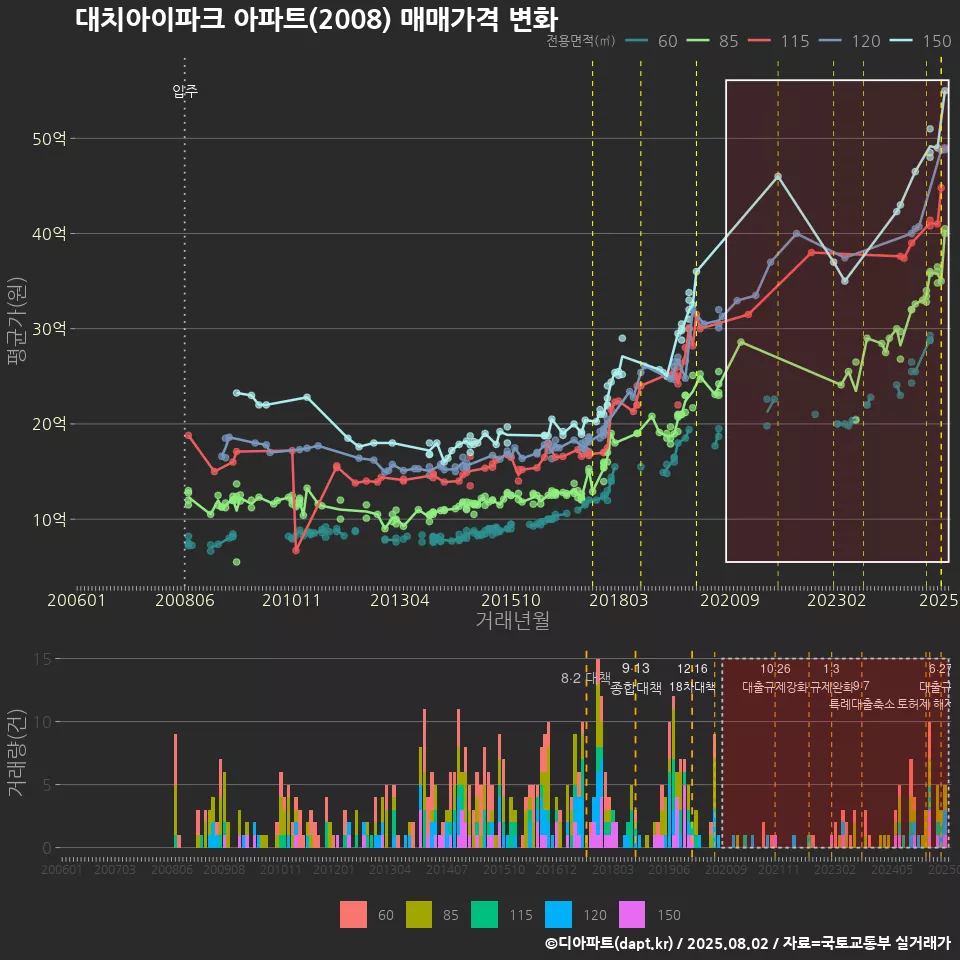Click the 40억 y-axis label

(x=49, y=233)
